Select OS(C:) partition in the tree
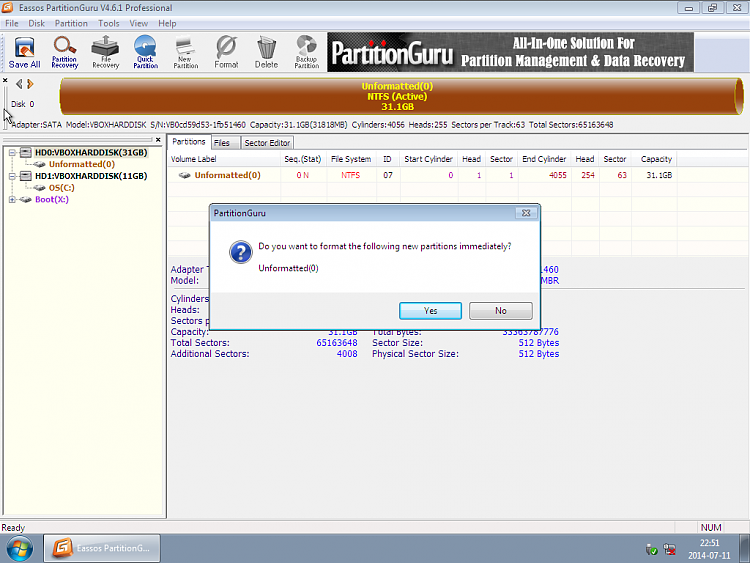This screenshot has height=563, width=750. click(x=62, y=188)
